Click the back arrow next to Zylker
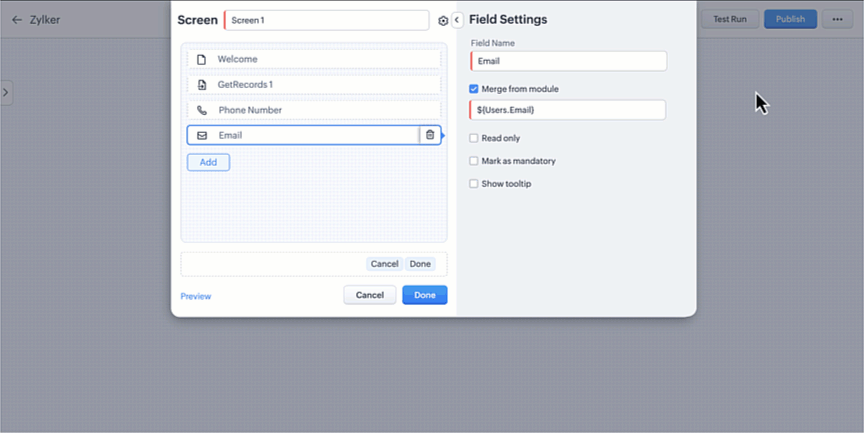Image resolution: width=864 pixels, height=433 pixels. pyautogui.click(x=17, y=19)
